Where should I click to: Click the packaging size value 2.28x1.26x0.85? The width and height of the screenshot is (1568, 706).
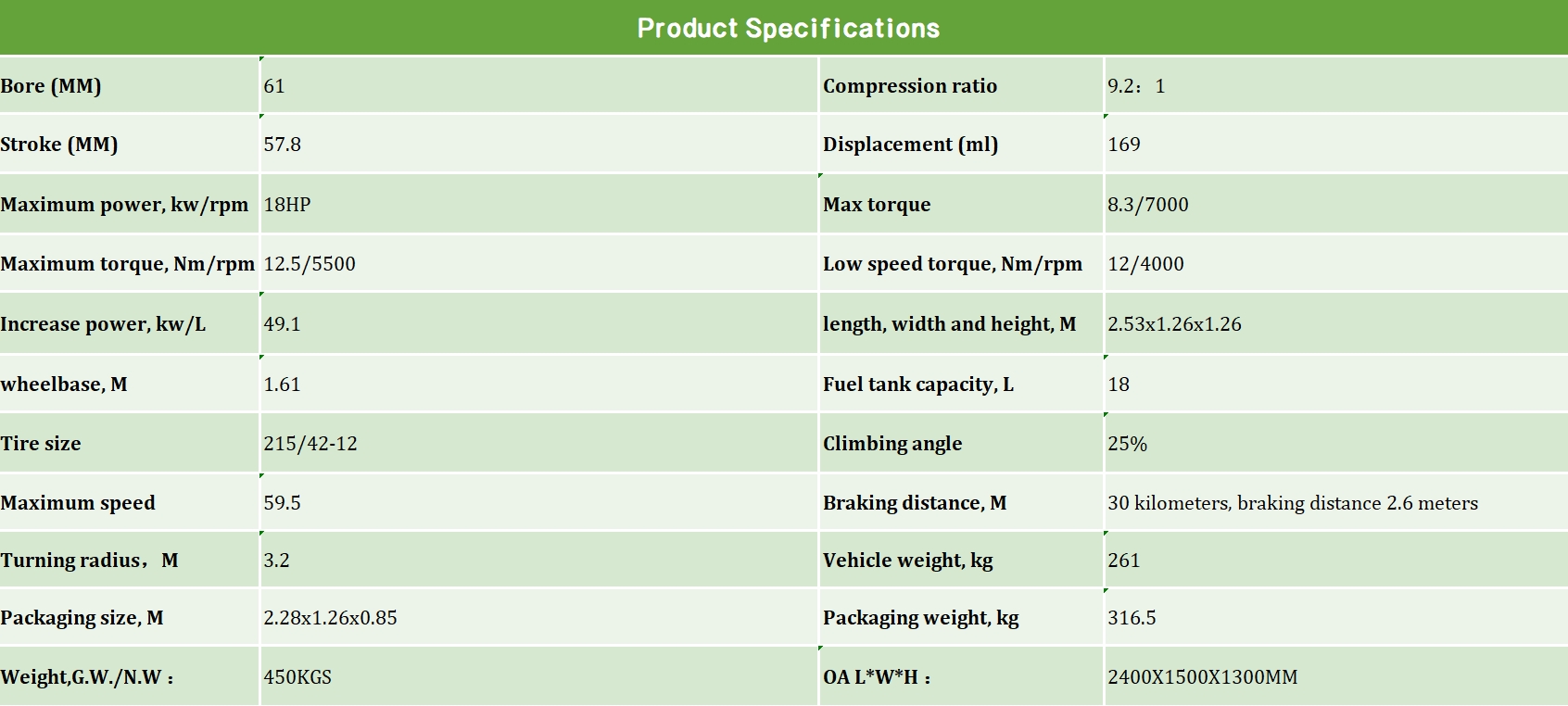pos(330,618)
